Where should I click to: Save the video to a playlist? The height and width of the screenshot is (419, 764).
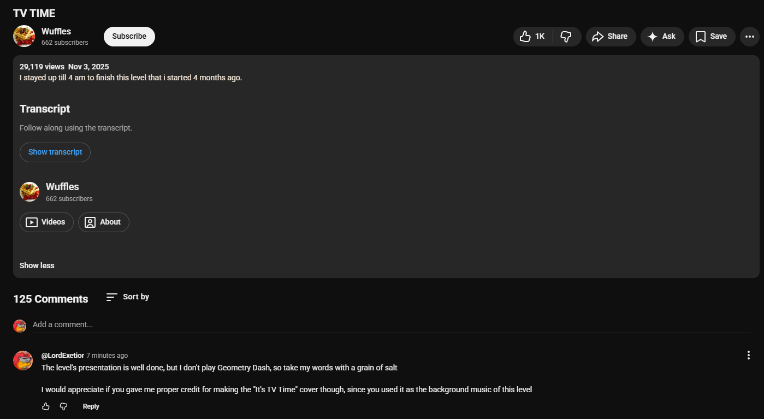(711, 37)
